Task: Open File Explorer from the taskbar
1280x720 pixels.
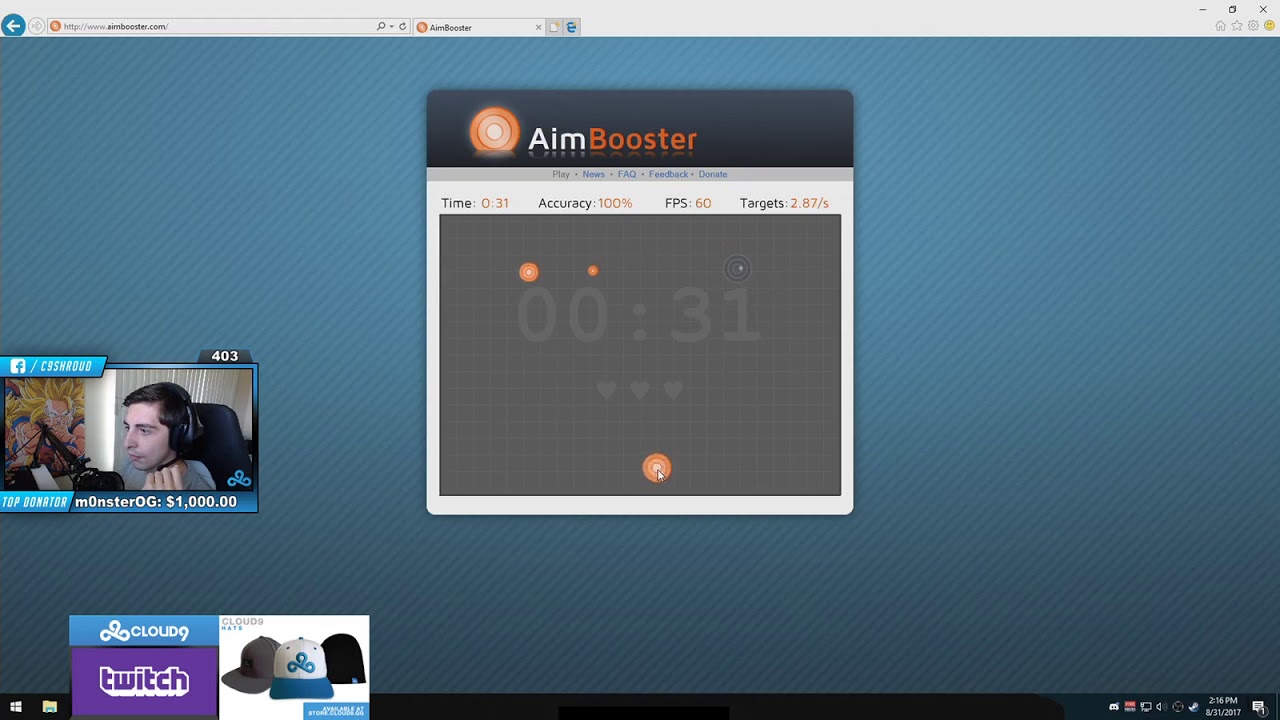Action: coord(50,707)
